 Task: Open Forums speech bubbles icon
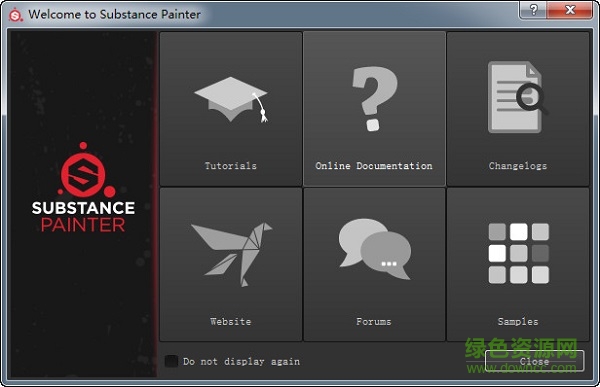(375, 249)
